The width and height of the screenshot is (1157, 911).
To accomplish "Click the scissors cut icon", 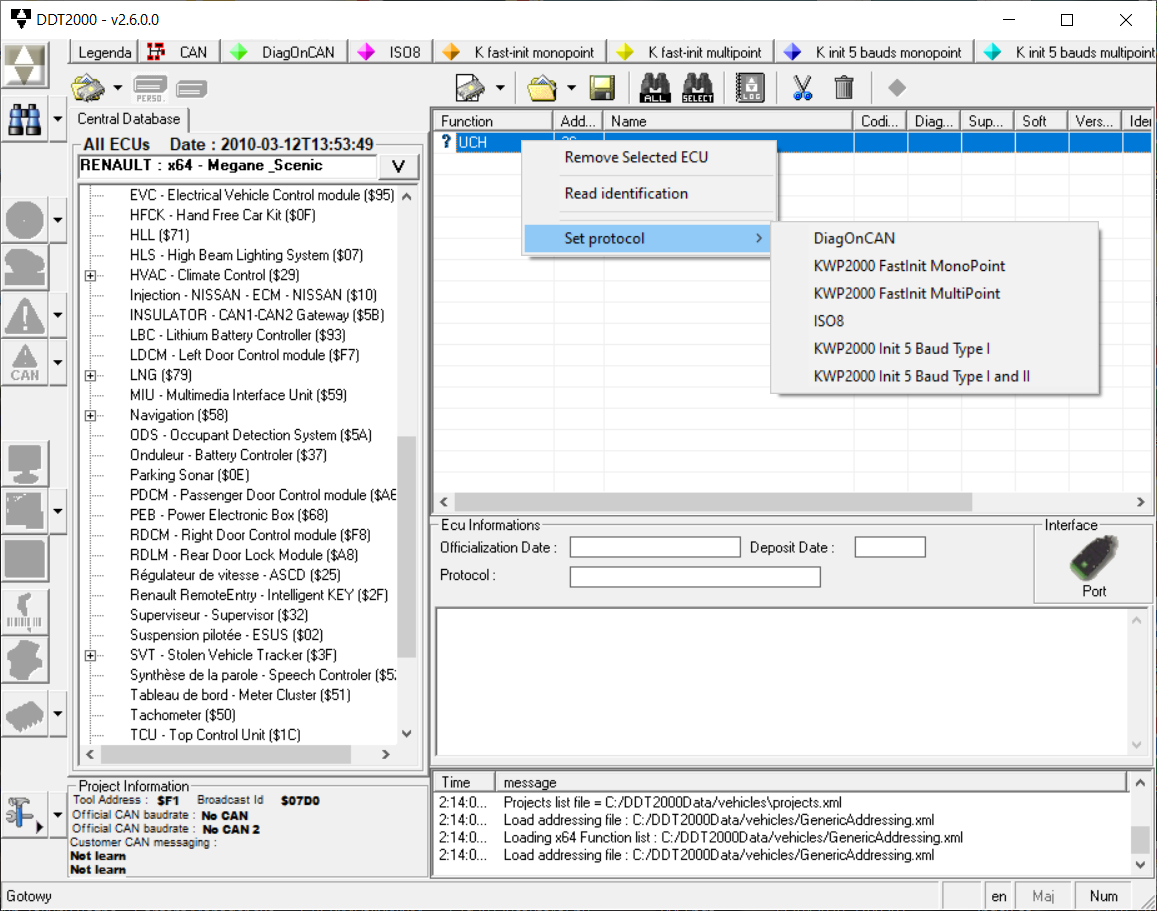I will click(802, 88).
